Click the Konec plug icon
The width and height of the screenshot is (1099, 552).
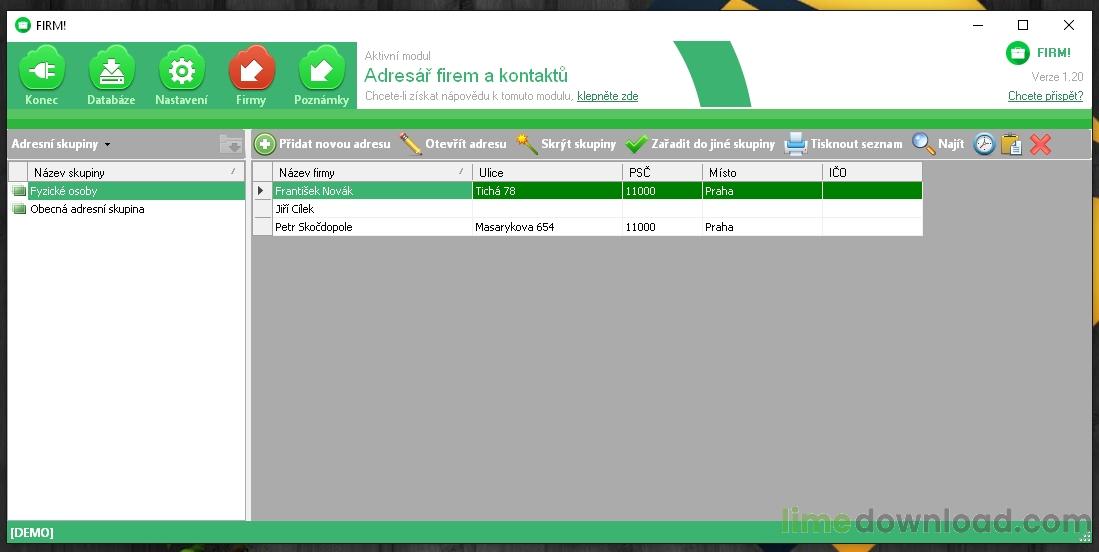41,69
